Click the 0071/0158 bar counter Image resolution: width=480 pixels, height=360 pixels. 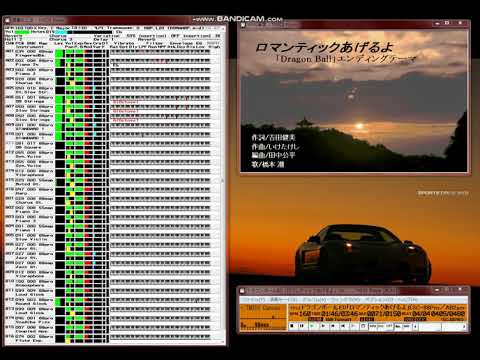(384, 314)
